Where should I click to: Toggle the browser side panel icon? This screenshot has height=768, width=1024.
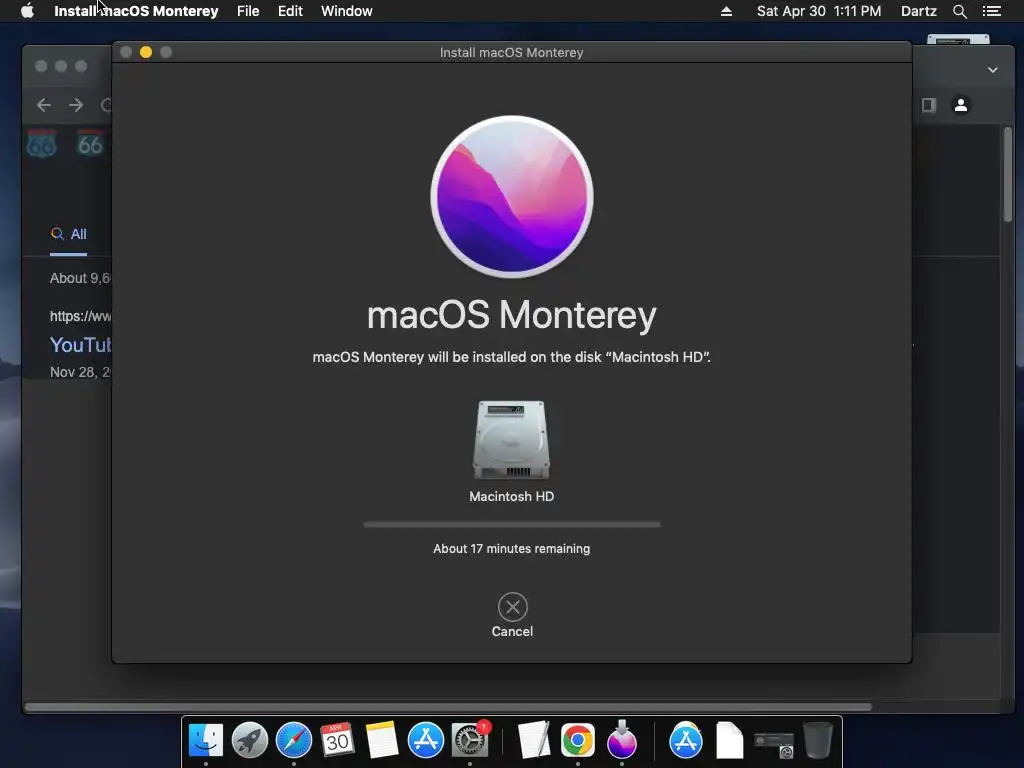click(x=929, y=104)
